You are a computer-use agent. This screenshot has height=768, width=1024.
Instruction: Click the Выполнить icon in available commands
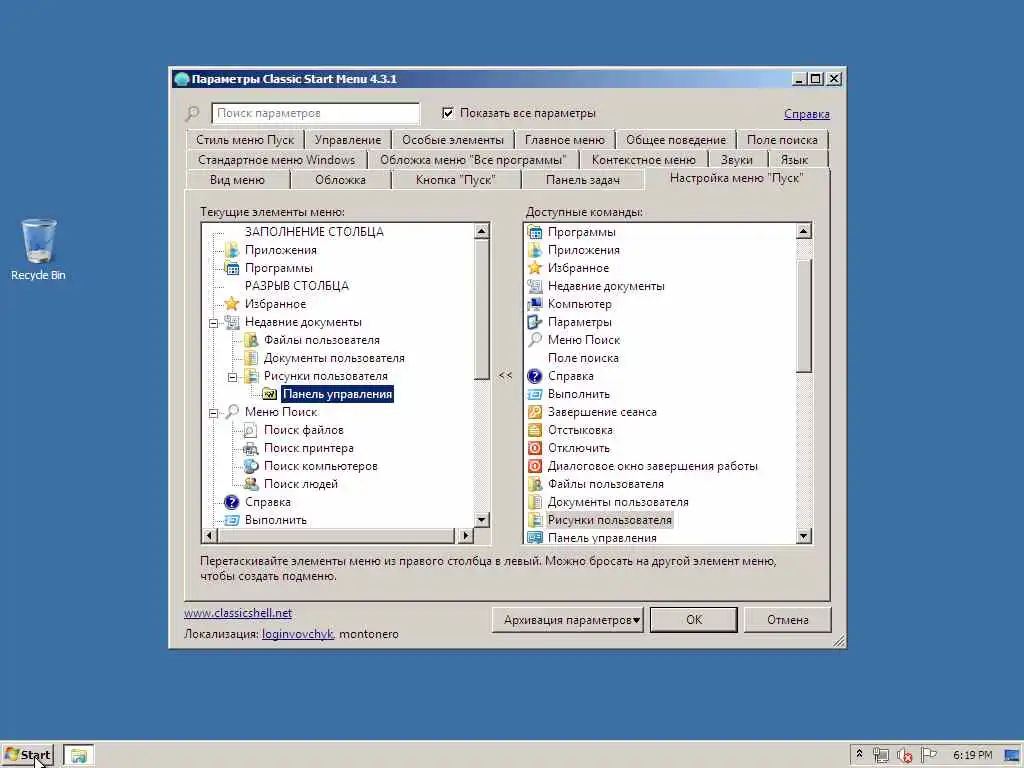pos(535,394)
